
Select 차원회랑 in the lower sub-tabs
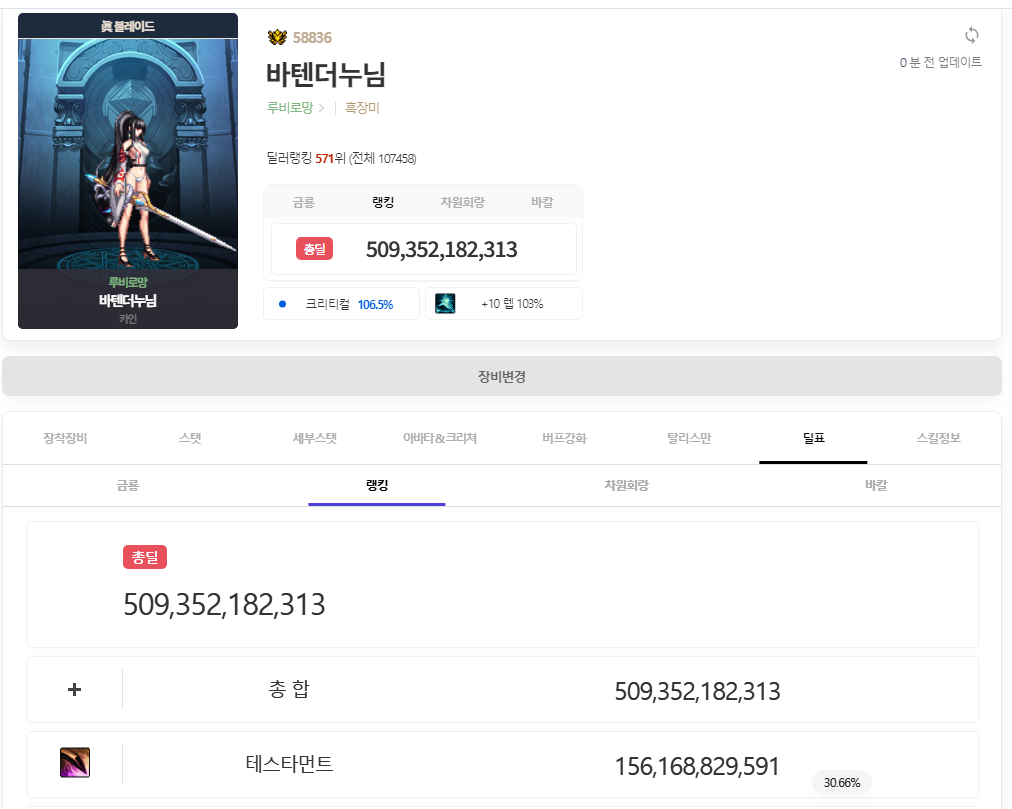coord(626,485)
